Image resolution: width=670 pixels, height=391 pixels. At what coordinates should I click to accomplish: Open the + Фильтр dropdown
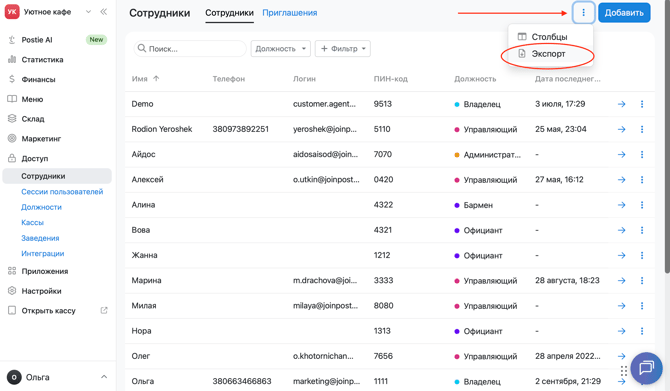click(x=343, y=49)
